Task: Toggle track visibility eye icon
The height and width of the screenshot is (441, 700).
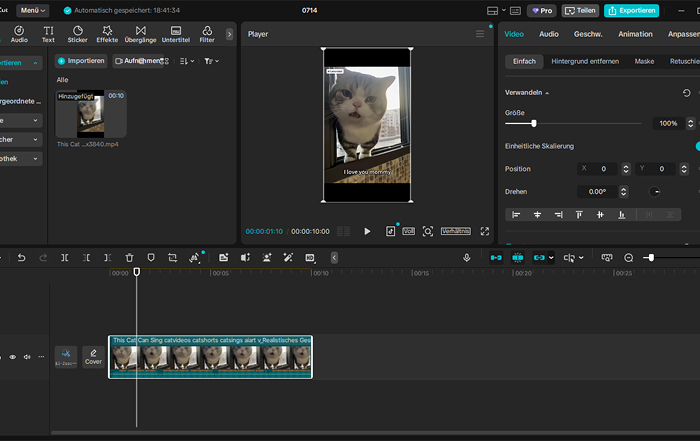Action: (x=13, y=357)
